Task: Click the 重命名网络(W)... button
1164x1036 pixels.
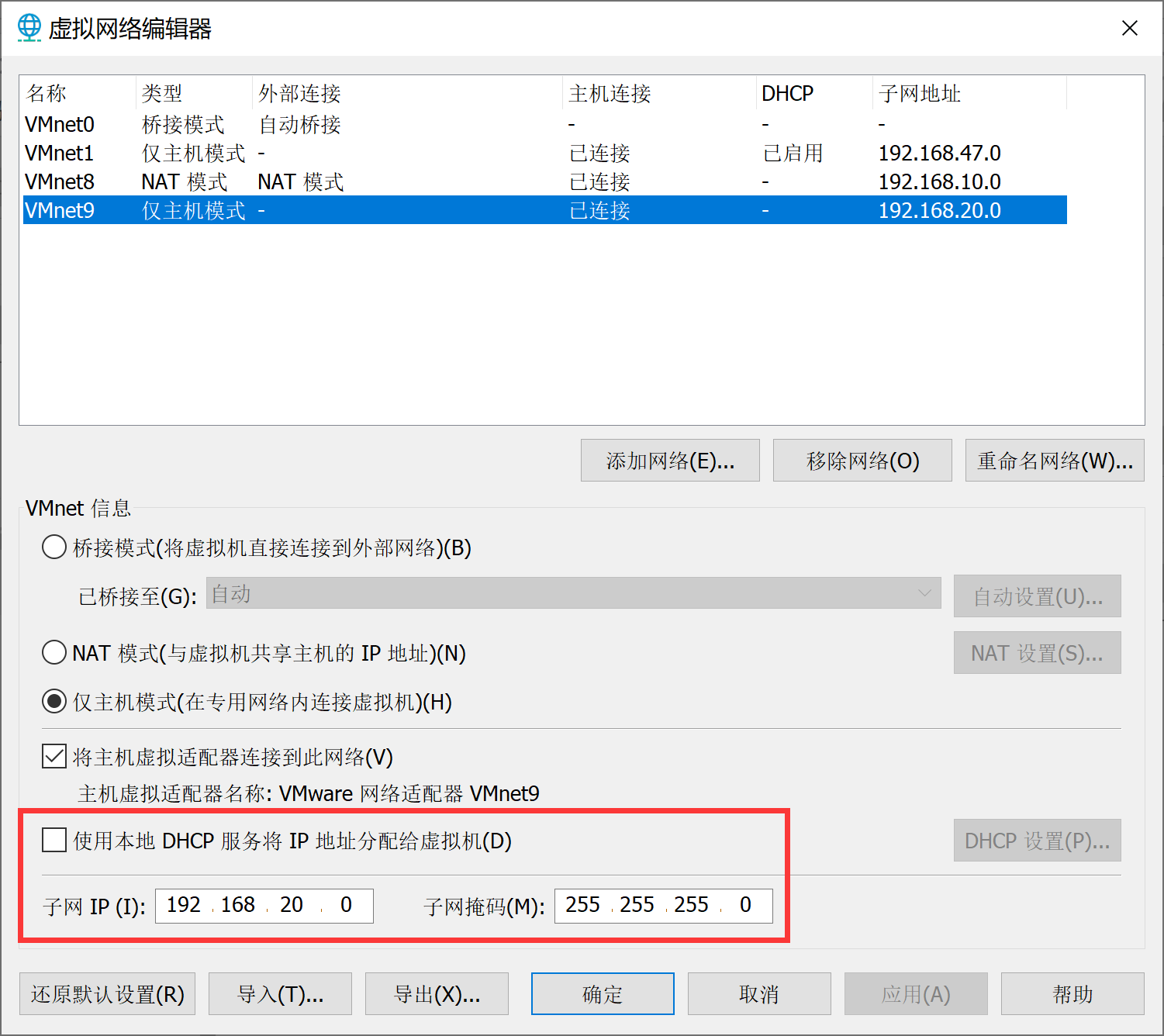Action: click(1055, 461)
